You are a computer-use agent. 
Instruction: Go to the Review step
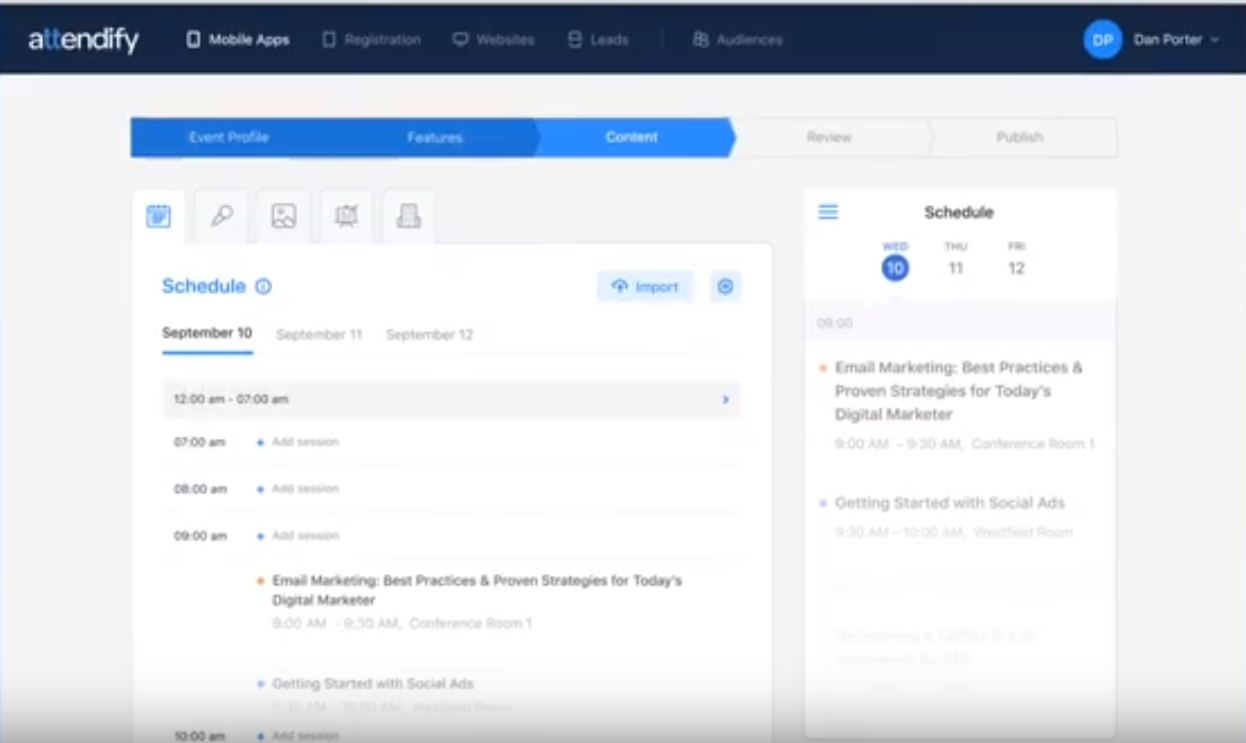[x=829, y=137]
